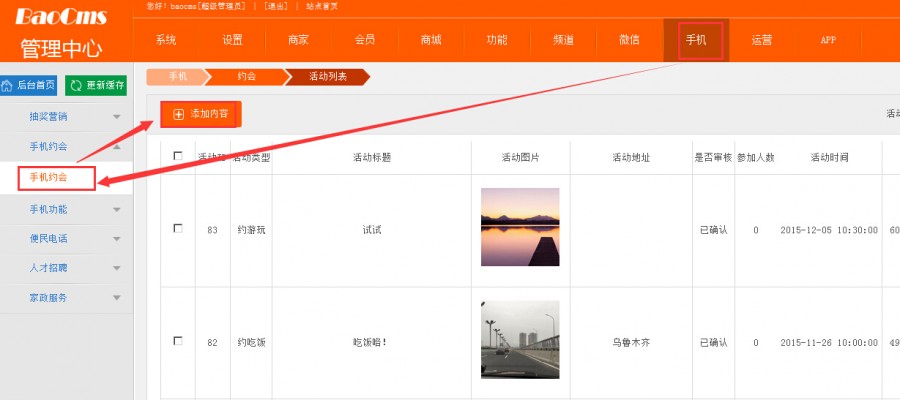
Task: Click 已确认 status in row 82
Action: tap(713, 343)
